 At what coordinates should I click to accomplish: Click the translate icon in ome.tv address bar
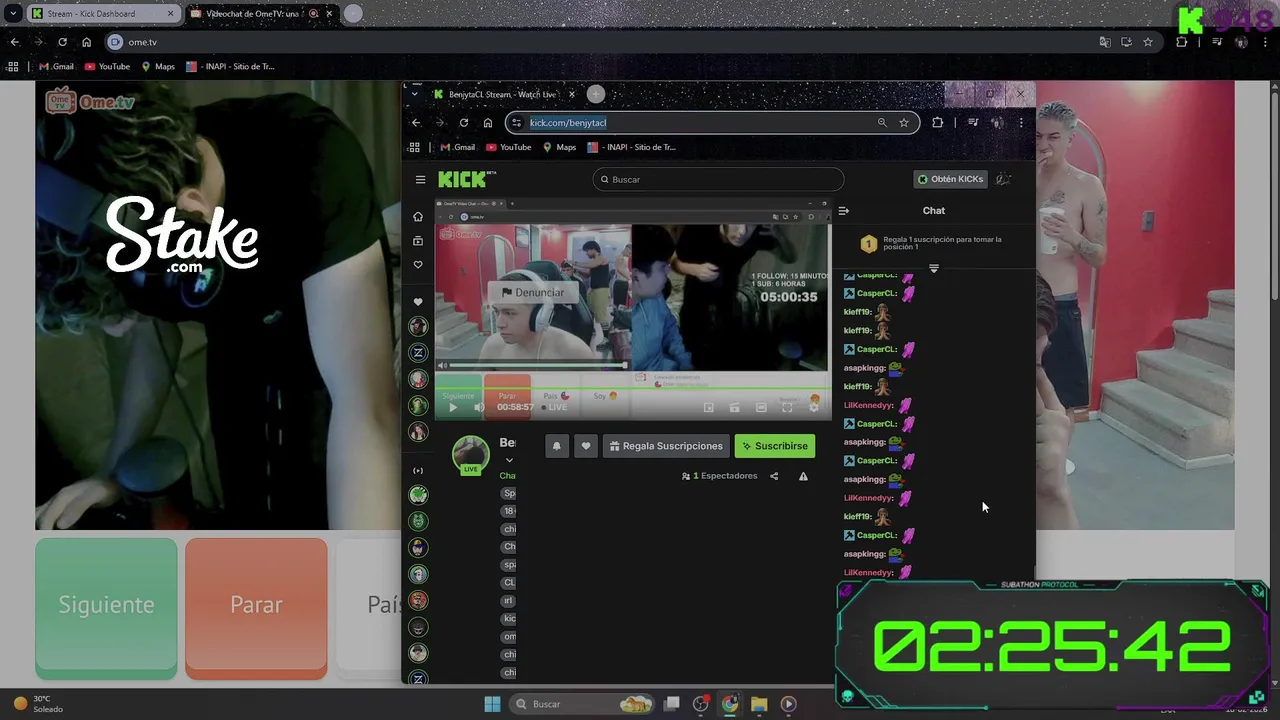pyautogui.click(x=1105, y=42)
